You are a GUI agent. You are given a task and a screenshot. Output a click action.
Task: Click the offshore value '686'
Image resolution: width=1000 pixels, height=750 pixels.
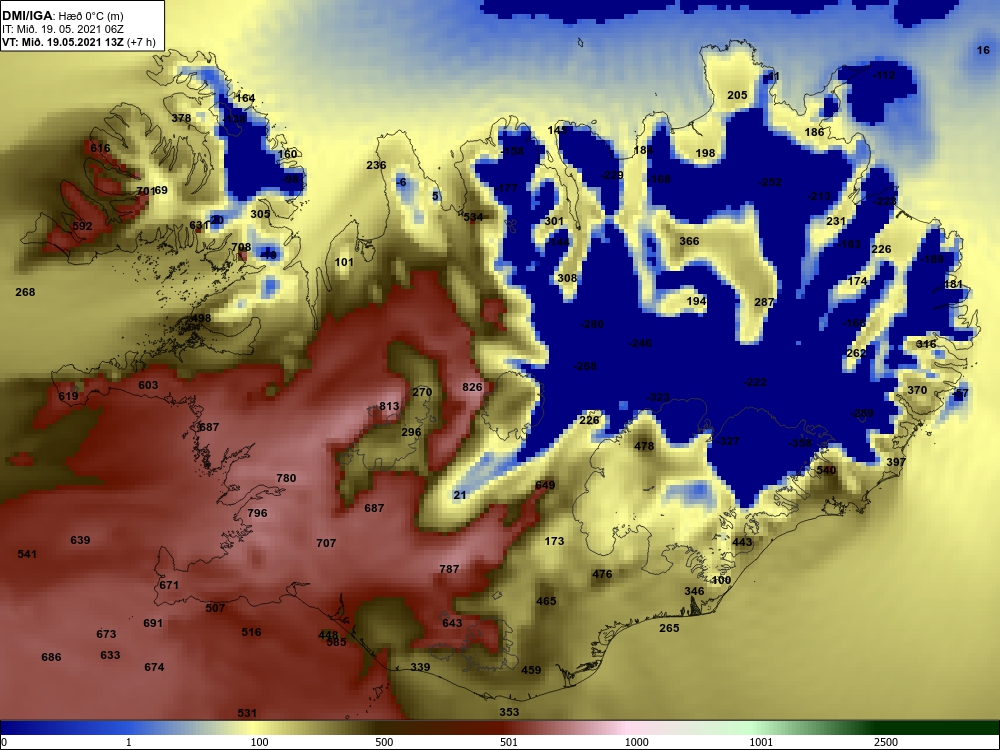[x=51, y=658]
